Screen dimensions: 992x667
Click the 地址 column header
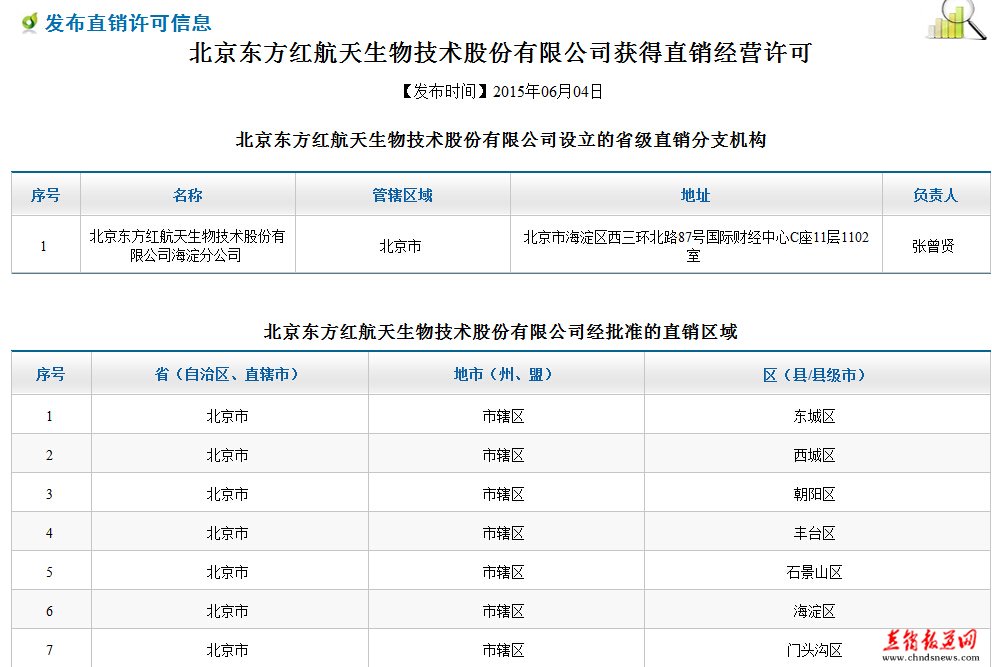[695, 195]
